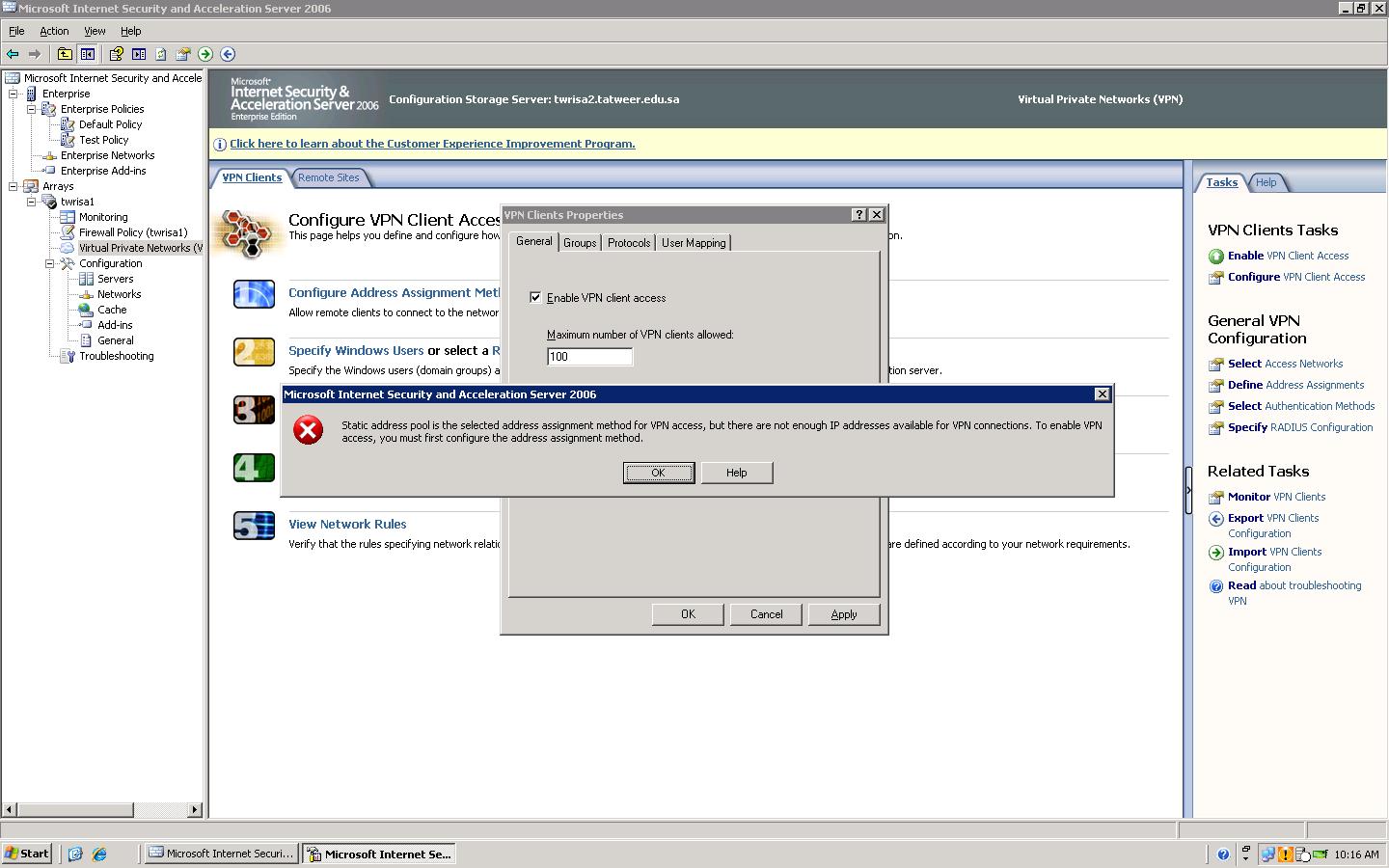Click the yellow question-mark Help toolbar icon
The image size is (1389, 868).
(117, 54)
